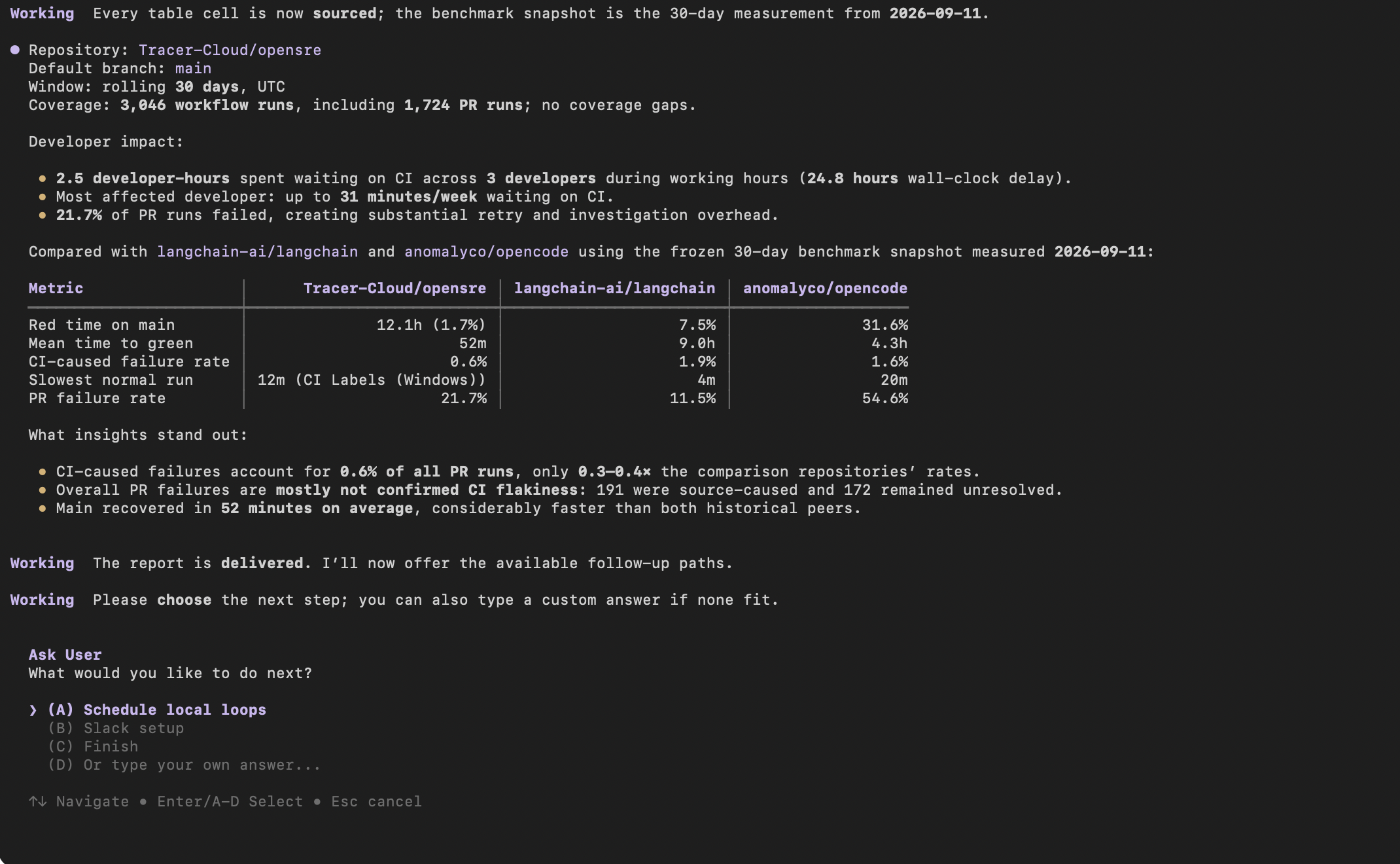The height and width of the screenshot is (864, 1400).
Task: Click 'What would you like to do next?'
Action: [170, 674]
